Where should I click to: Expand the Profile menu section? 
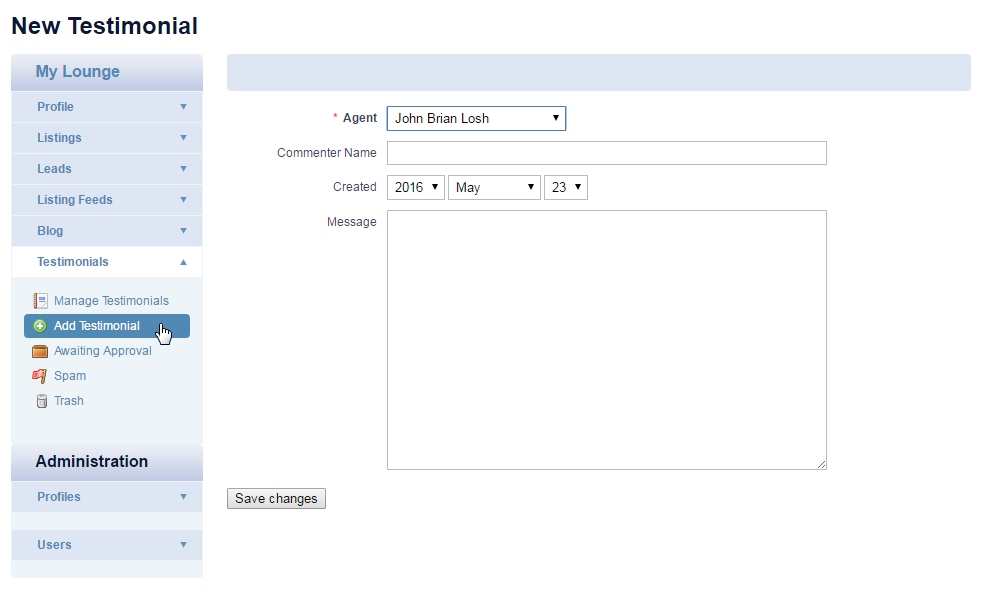107,107
